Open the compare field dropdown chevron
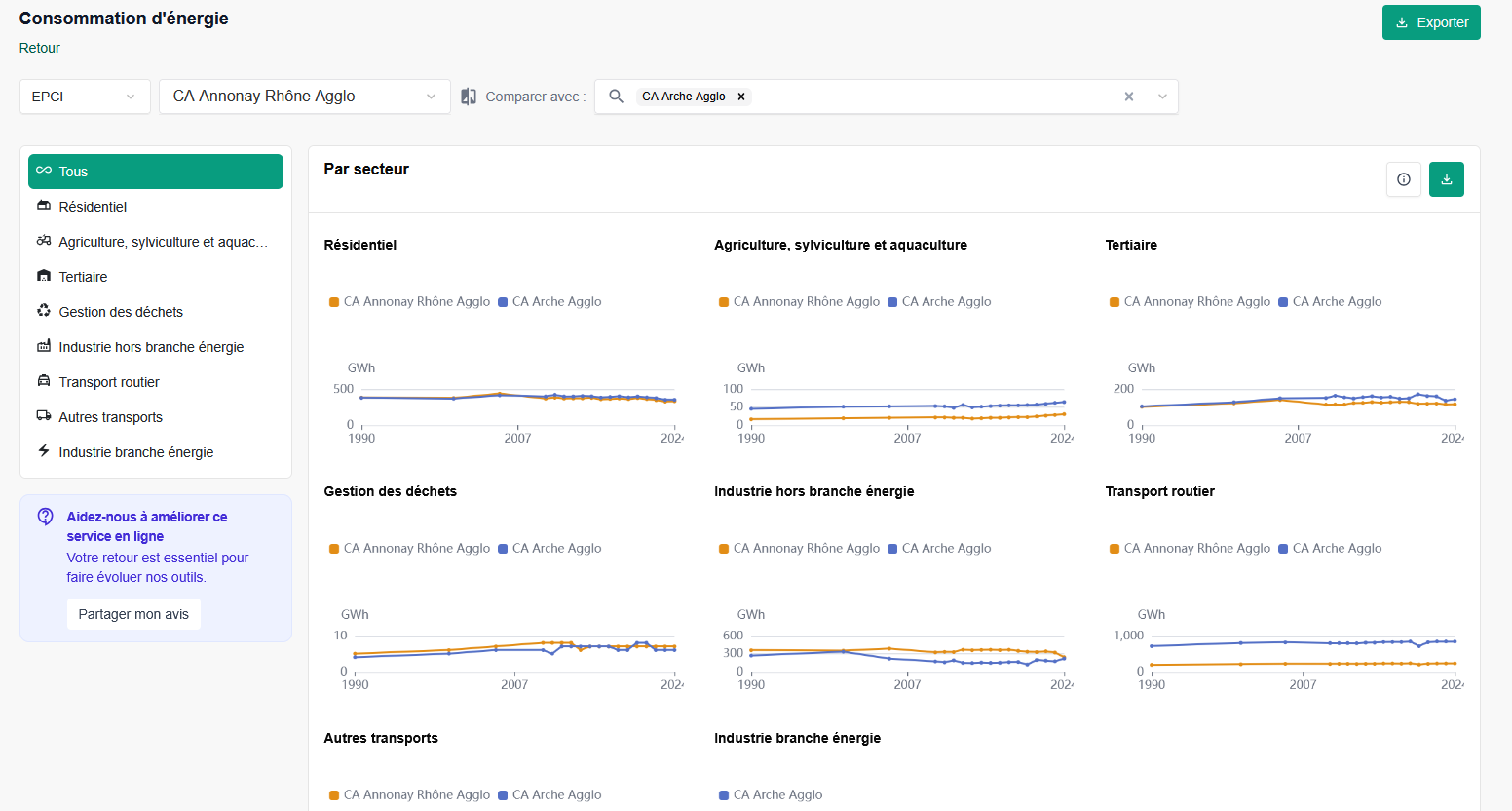The width and height of the screenshot is (1512, 811). coord(1162,97)
